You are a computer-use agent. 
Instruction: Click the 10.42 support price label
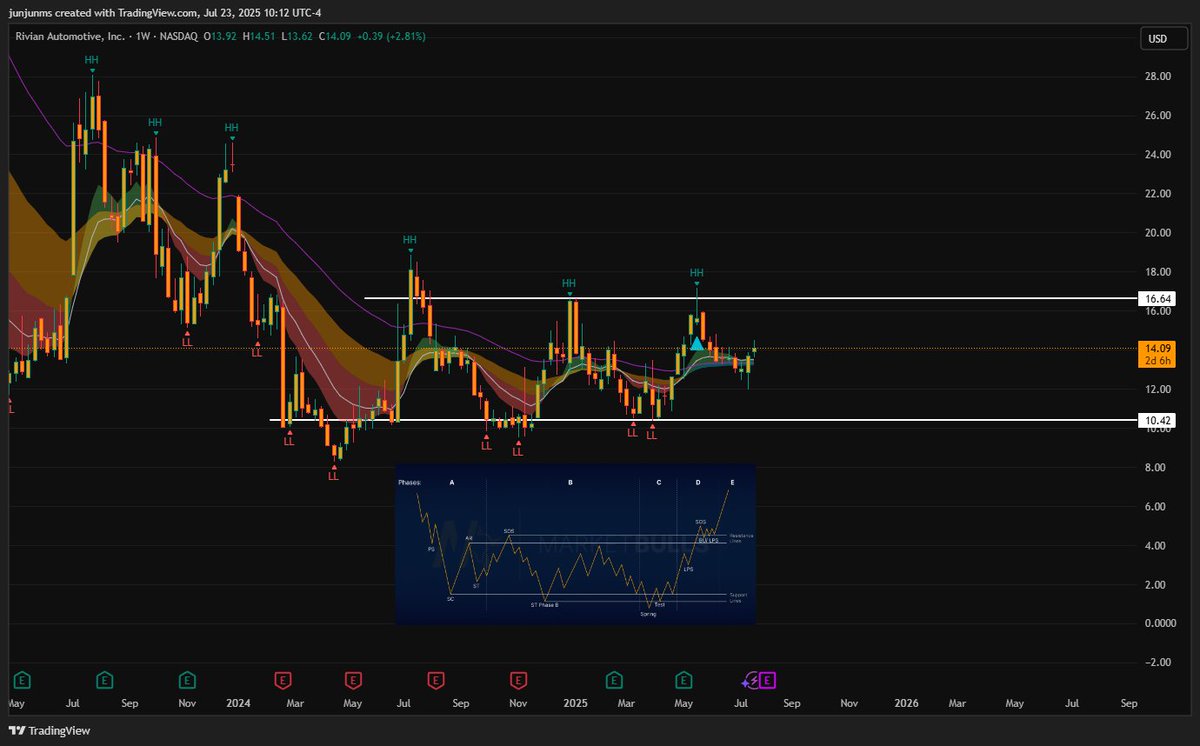(x=1156, y=421)
